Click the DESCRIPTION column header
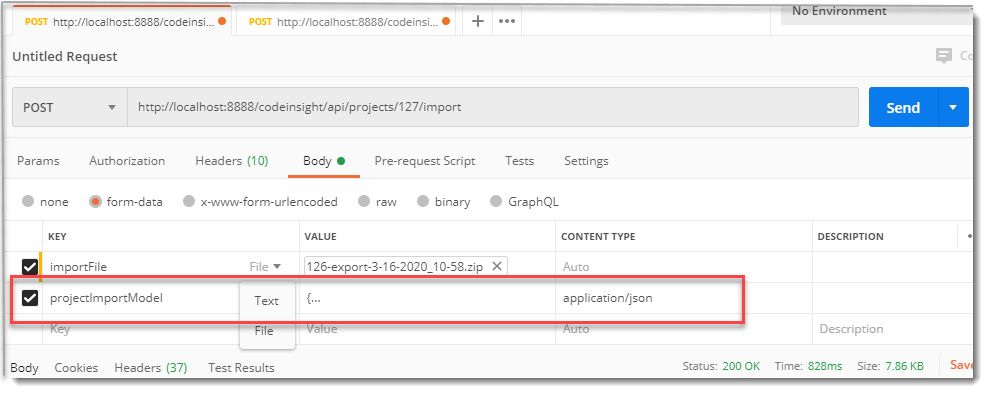This screenshot has width=988, height=393. 850,237
